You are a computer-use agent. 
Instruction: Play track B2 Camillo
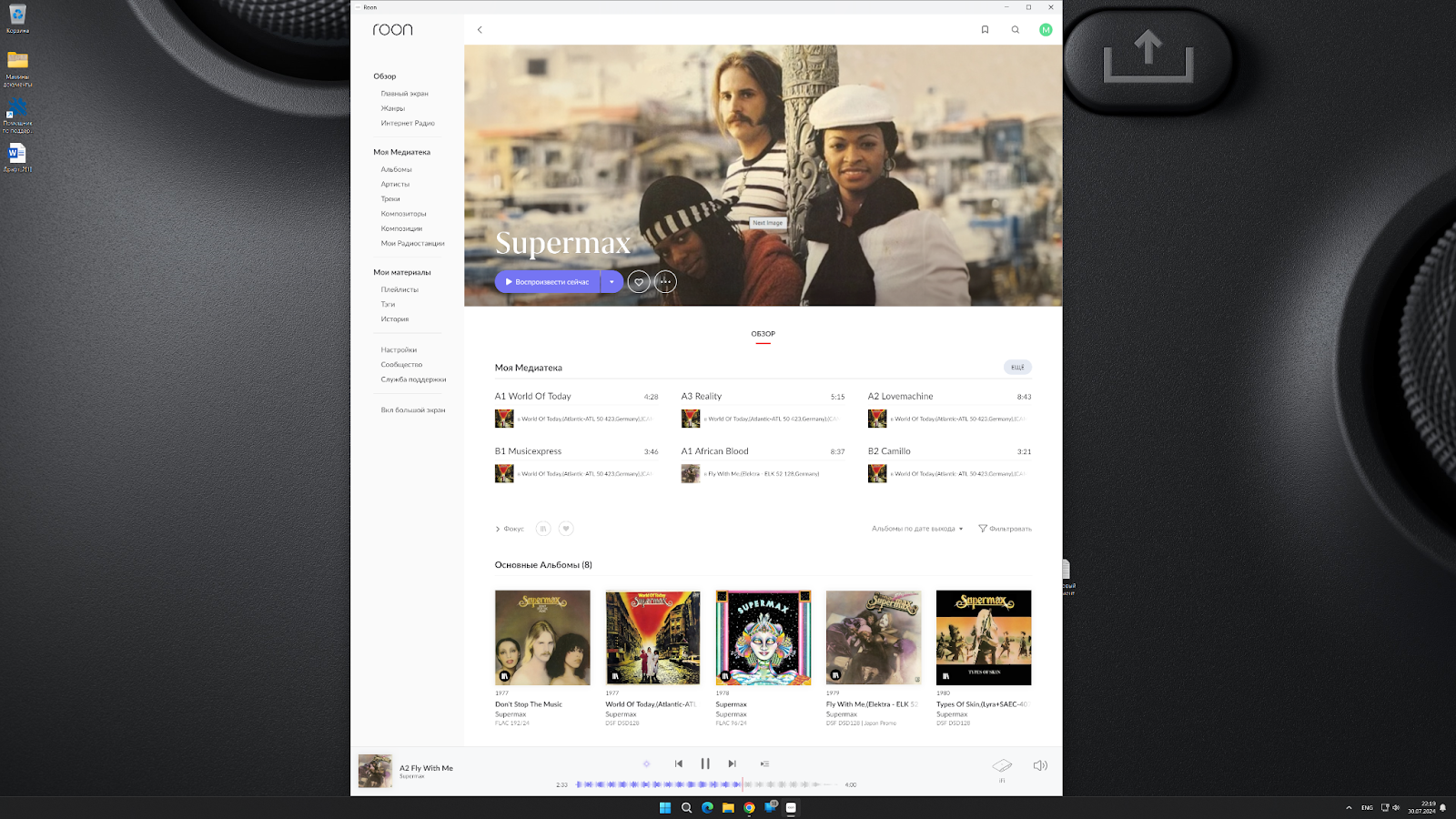coord(889,451)
